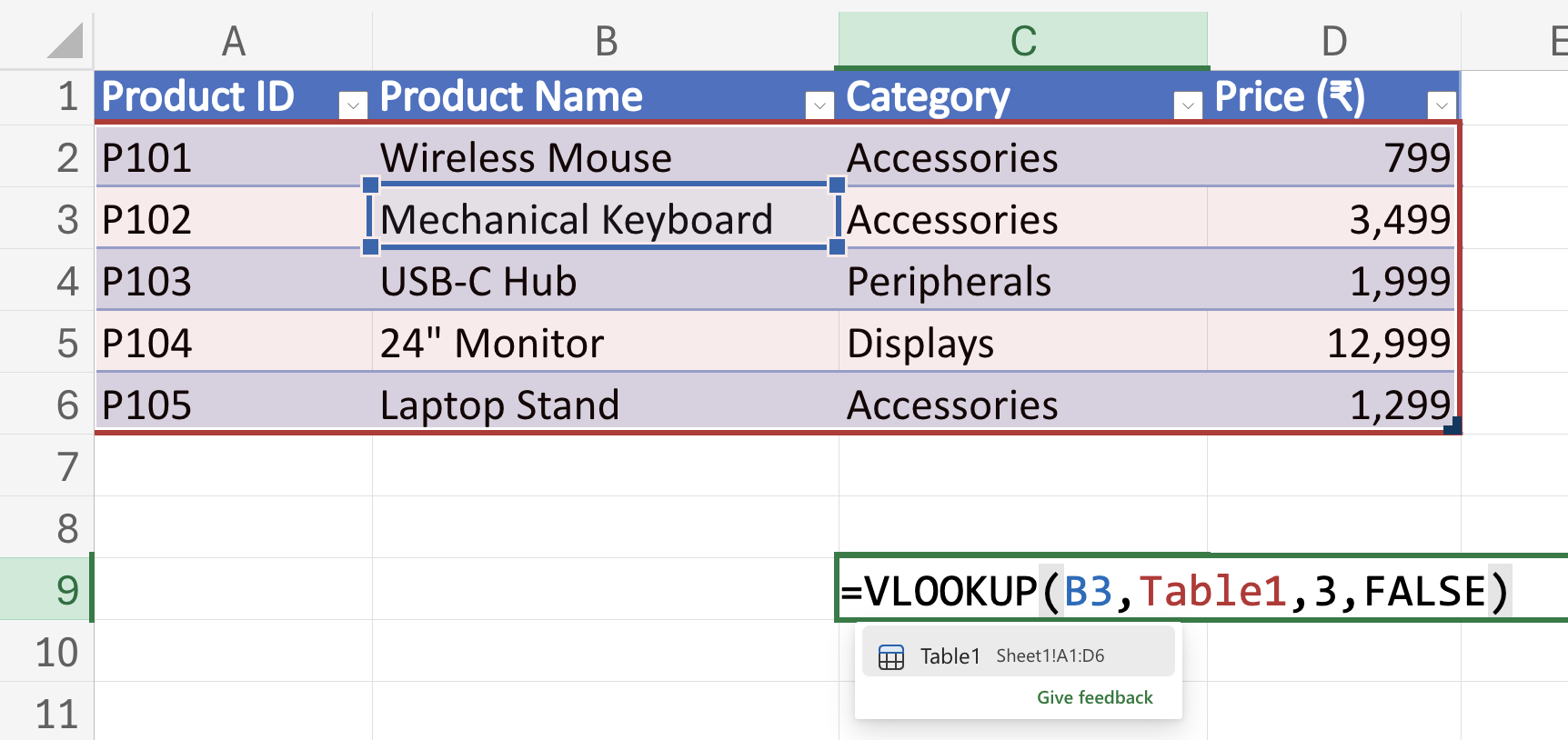Image resolution: width=1568 pixels, height=740 pixels.
Task: Click the Table1 grid icon in the tooltip
Action: click(x=892, y=655)
